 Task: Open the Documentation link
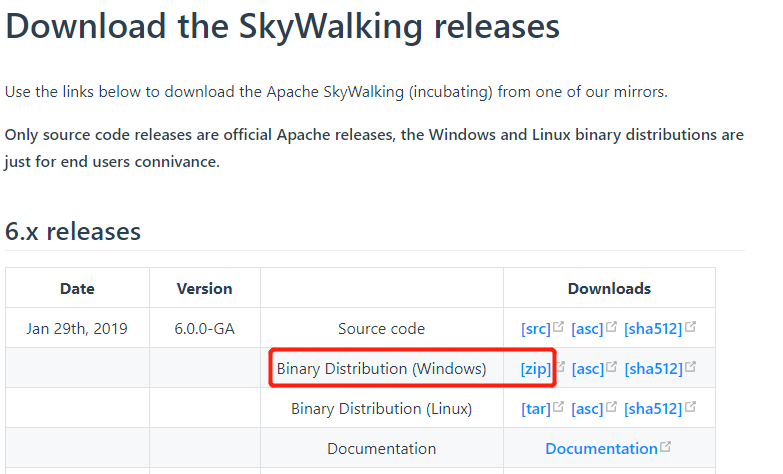click(x=601, y=449)
